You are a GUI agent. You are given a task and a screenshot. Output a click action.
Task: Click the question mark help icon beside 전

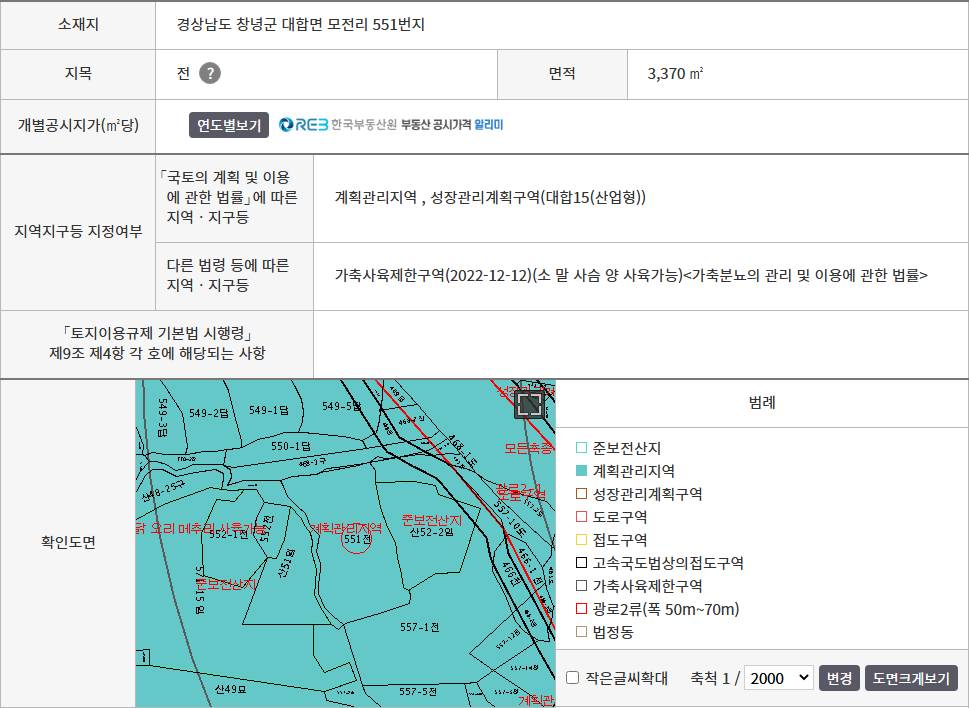pyautogui.click(x=209, y=73)
